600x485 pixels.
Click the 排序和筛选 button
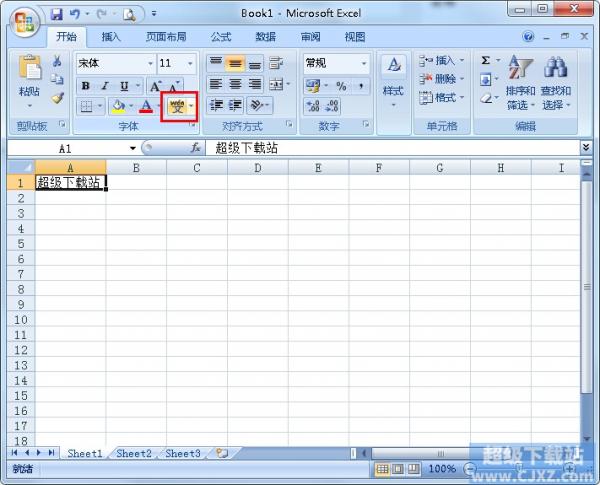point(520,85)
